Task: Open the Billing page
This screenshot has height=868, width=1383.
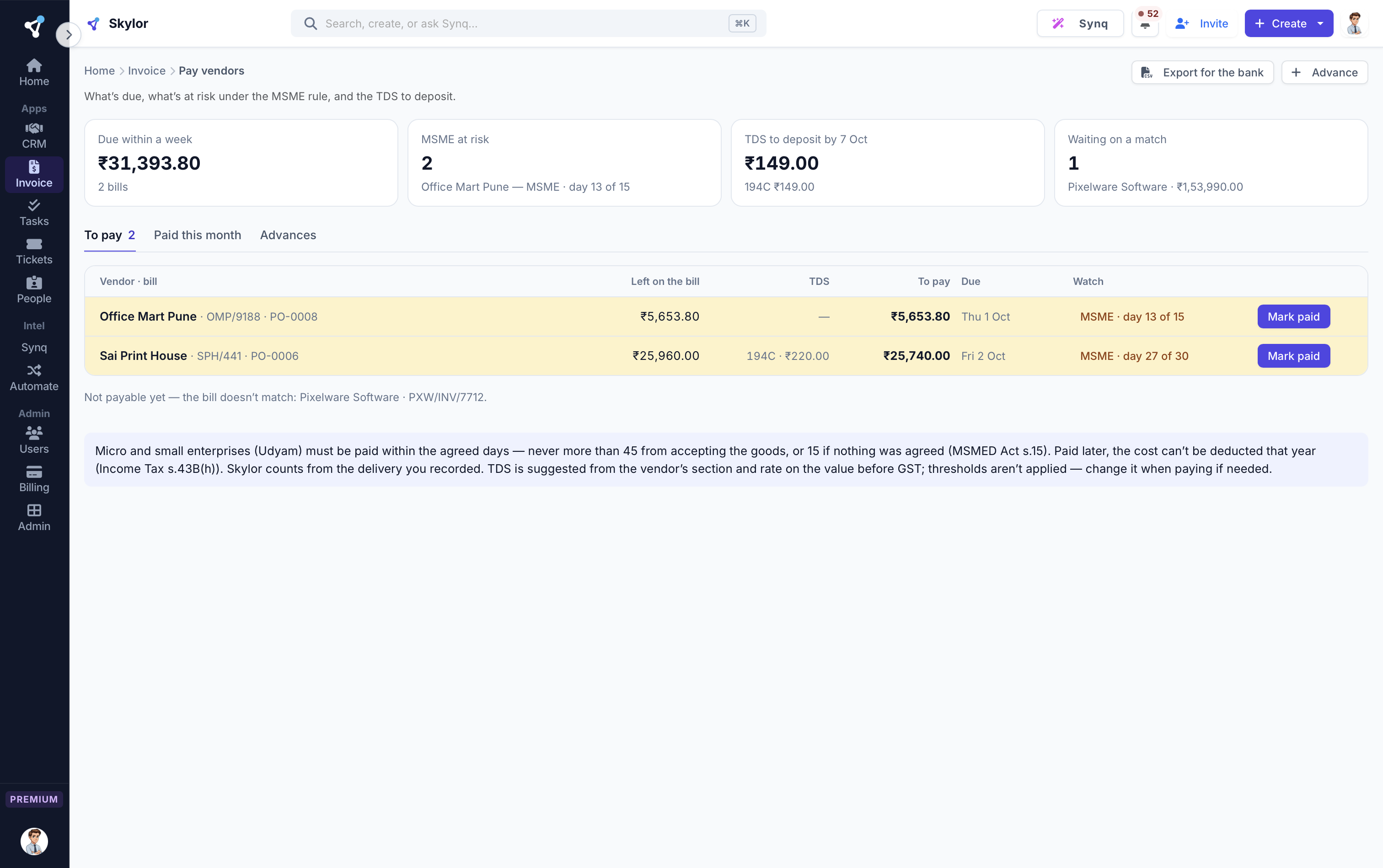Action: pyautogui.click(x=34, y=479)
